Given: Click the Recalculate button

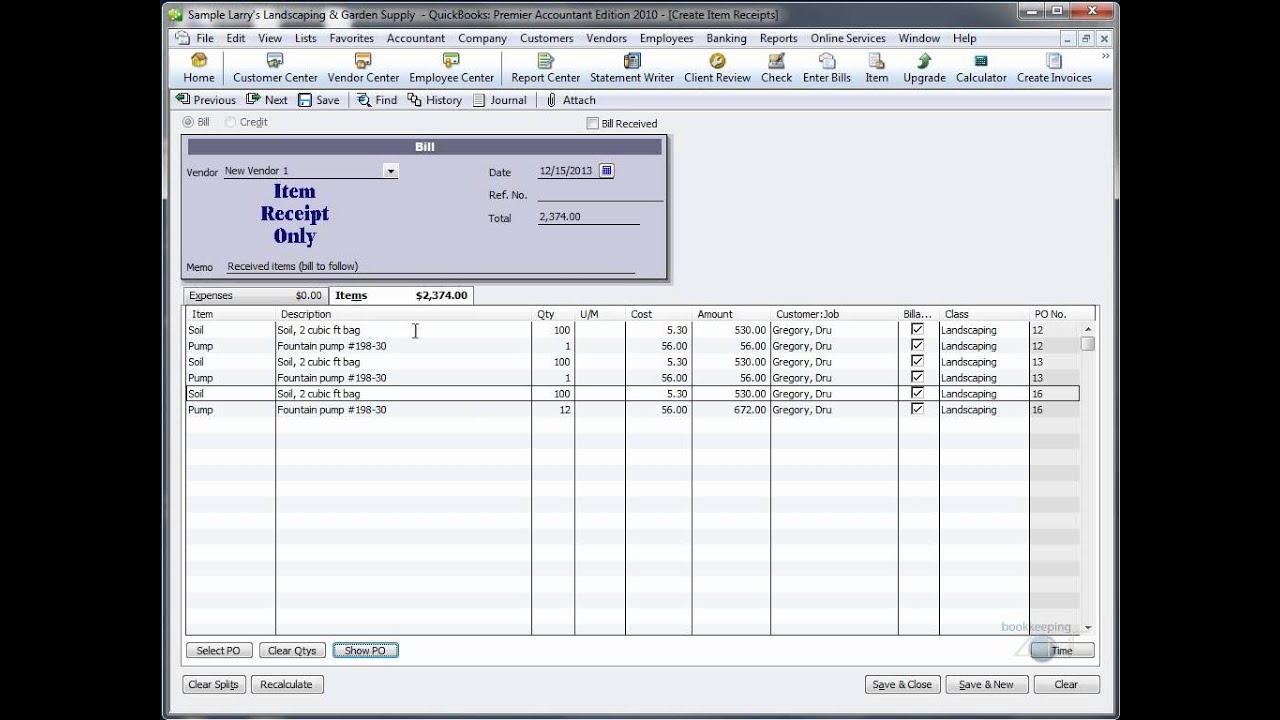Looking at the screenshot, I should coord(287,685).
